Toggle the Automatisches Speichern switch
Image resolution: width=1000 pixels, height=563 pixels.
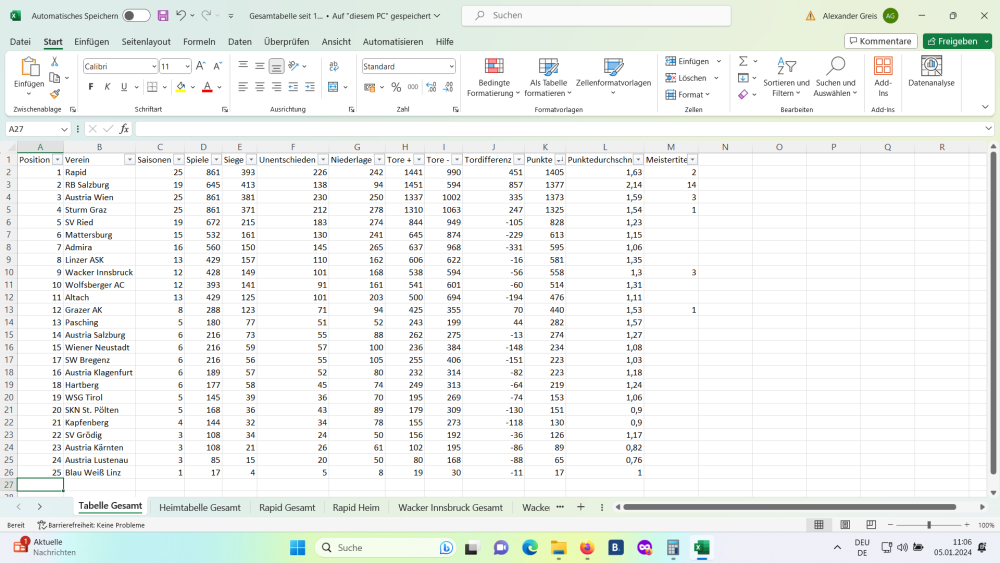(x=136, y=16)
